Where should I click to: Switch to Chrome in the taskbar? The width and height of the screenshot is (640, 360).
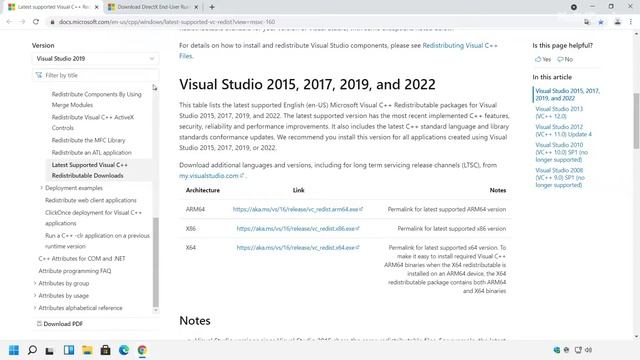point(142,350)
